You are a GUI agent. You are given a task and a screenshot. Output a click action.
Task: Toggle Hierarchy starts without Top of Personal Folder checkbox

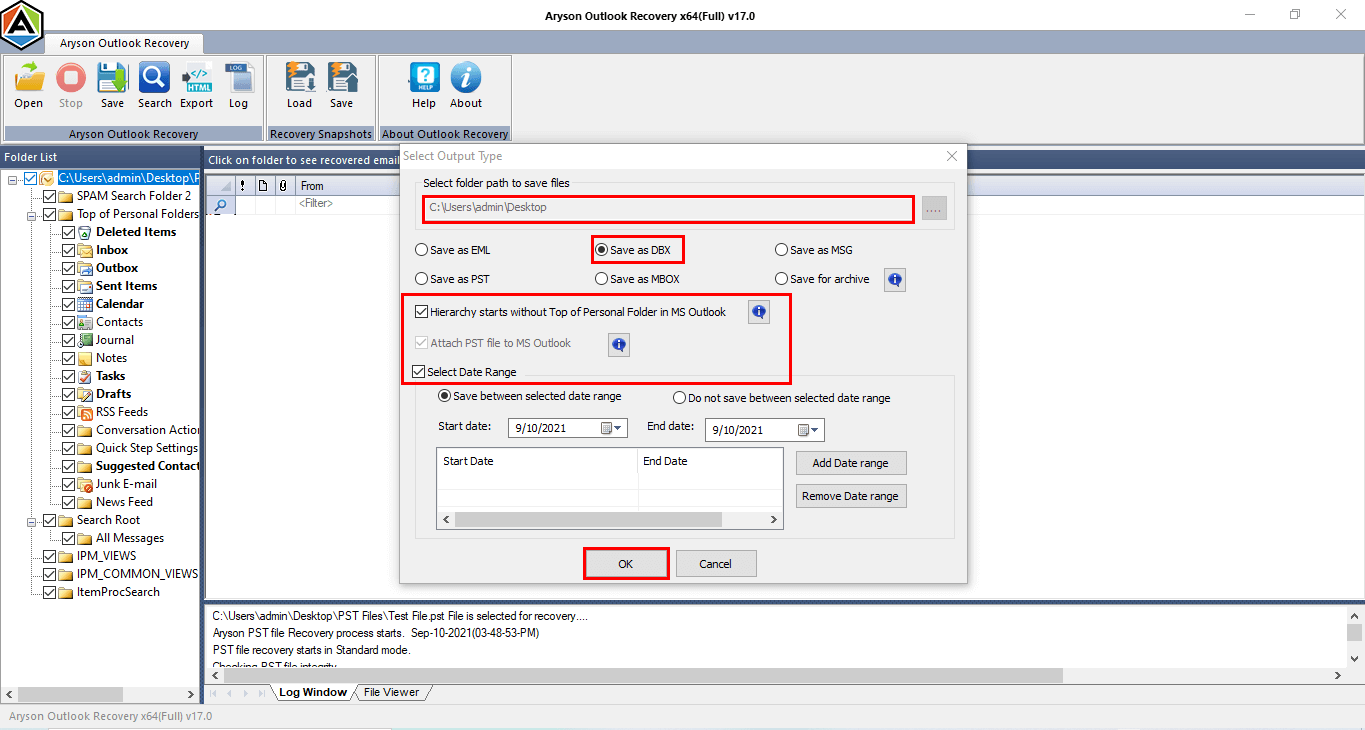(421, 312)
